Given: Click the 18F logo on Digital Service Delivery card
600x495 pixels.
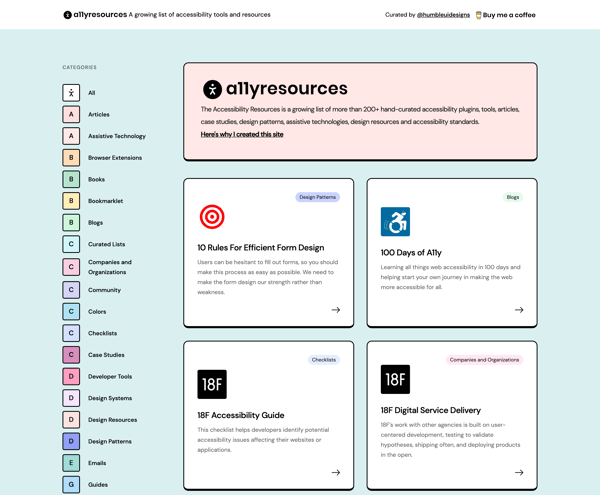Looking at the screenshot, I should (x=395, y=379).
